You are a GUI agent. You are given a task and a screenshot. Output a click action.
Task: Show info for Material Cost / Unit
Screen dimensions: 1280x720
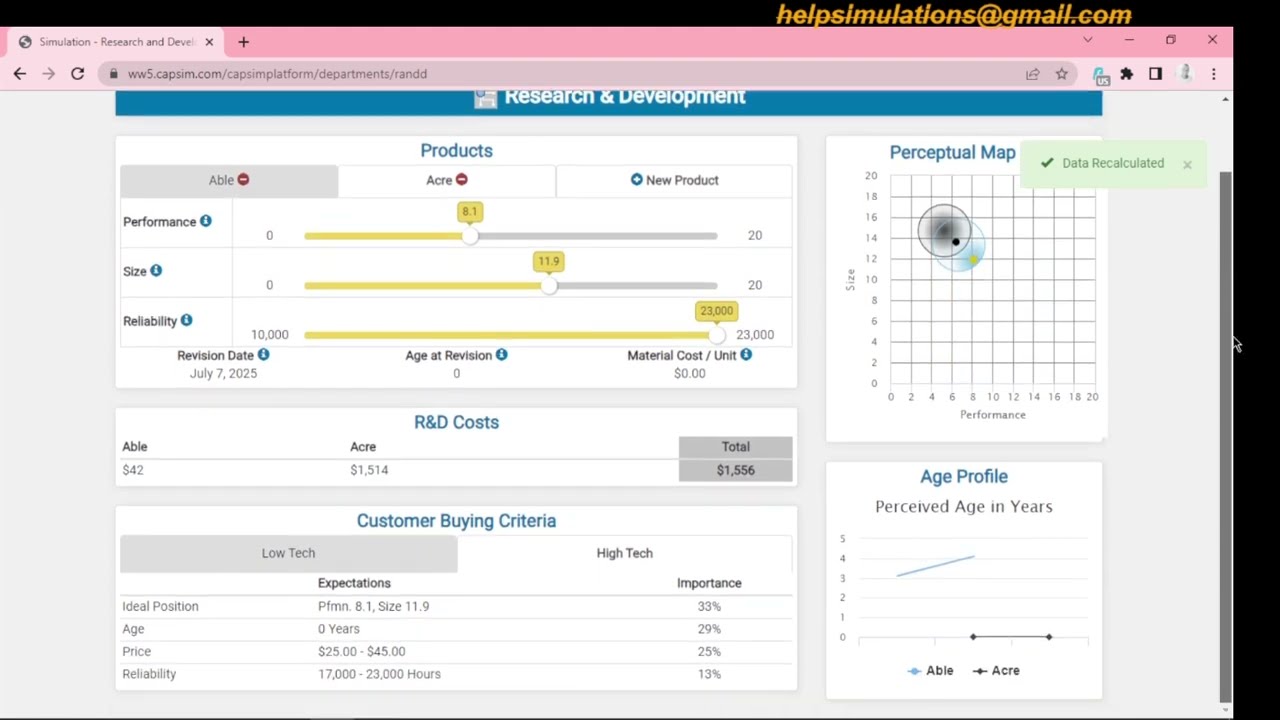click(746, 355)
